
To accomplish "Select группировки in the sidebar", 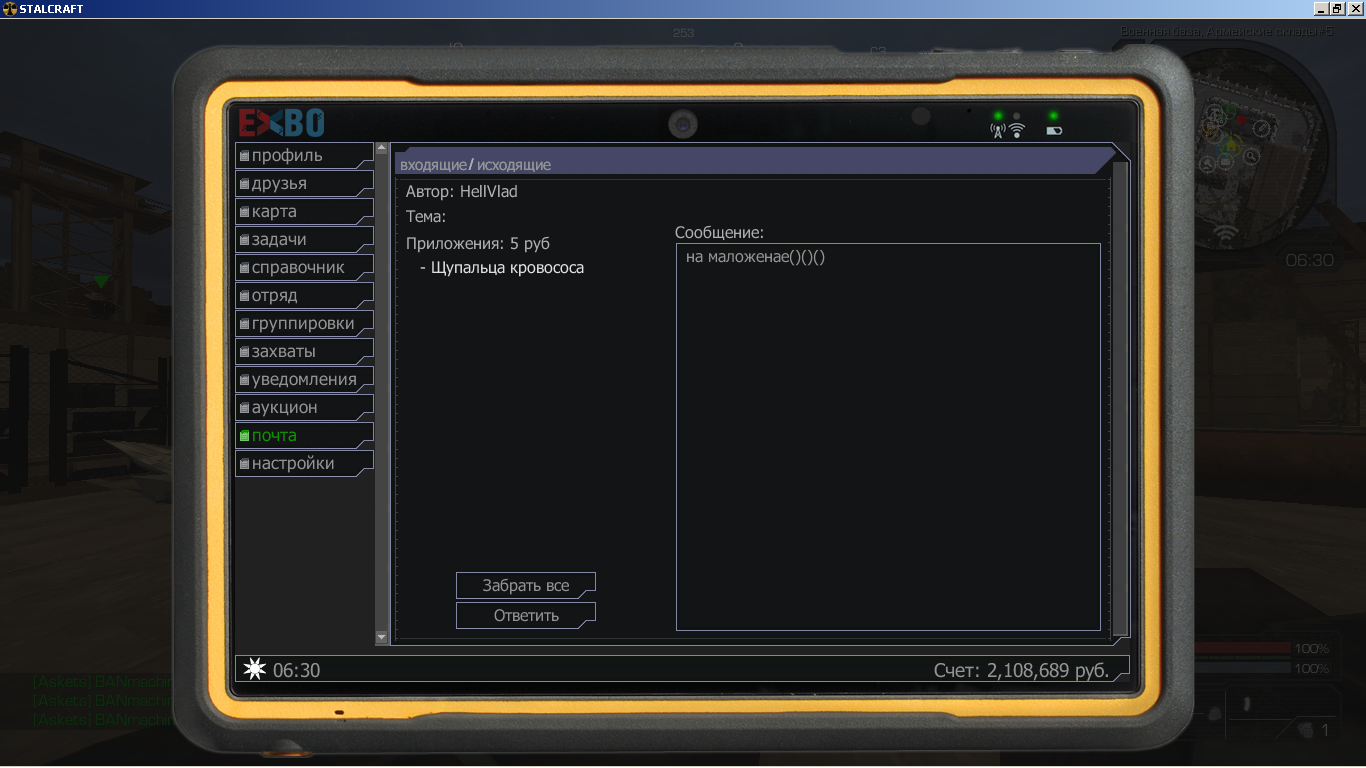I will click(304, 324).
